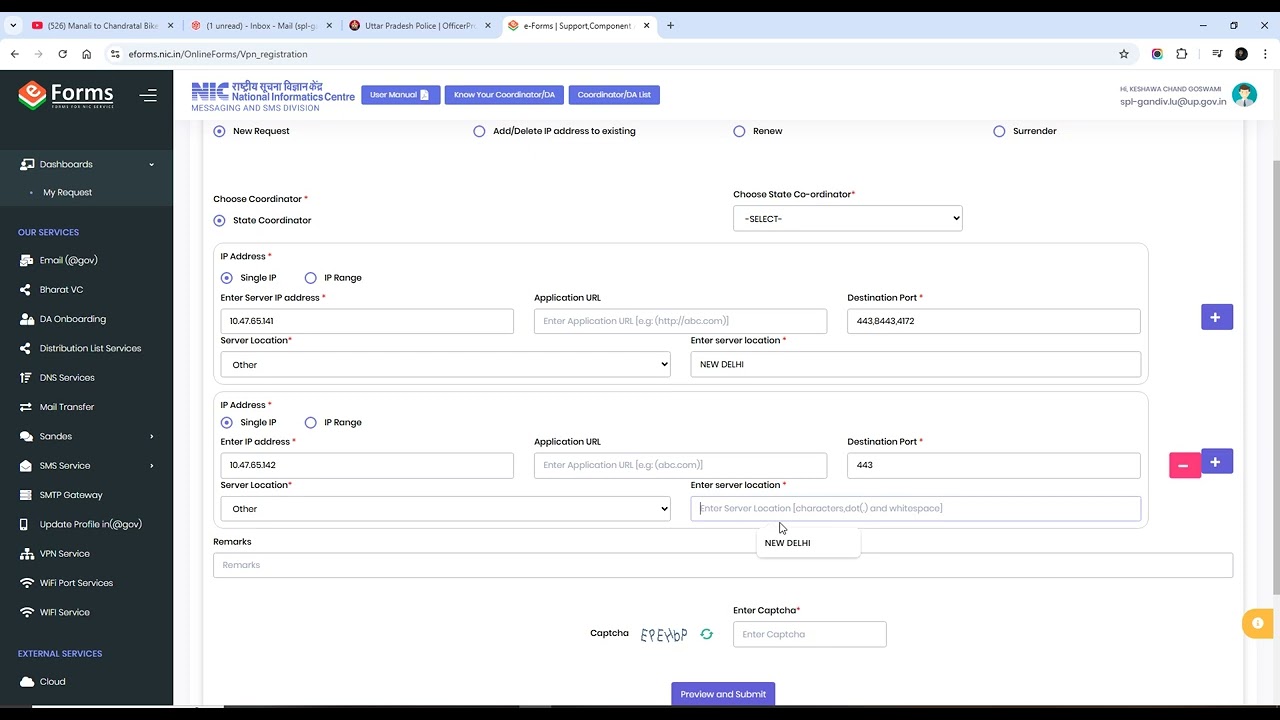Open Choose State Co-ordinator dropdown
This screenshot has width=1280, height=720.
pyautogui.click(x=847, y=218)
